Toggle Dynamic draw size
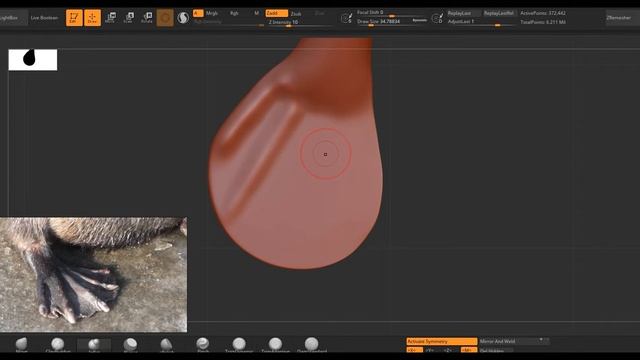640x360 pixels. click(419, 20)
